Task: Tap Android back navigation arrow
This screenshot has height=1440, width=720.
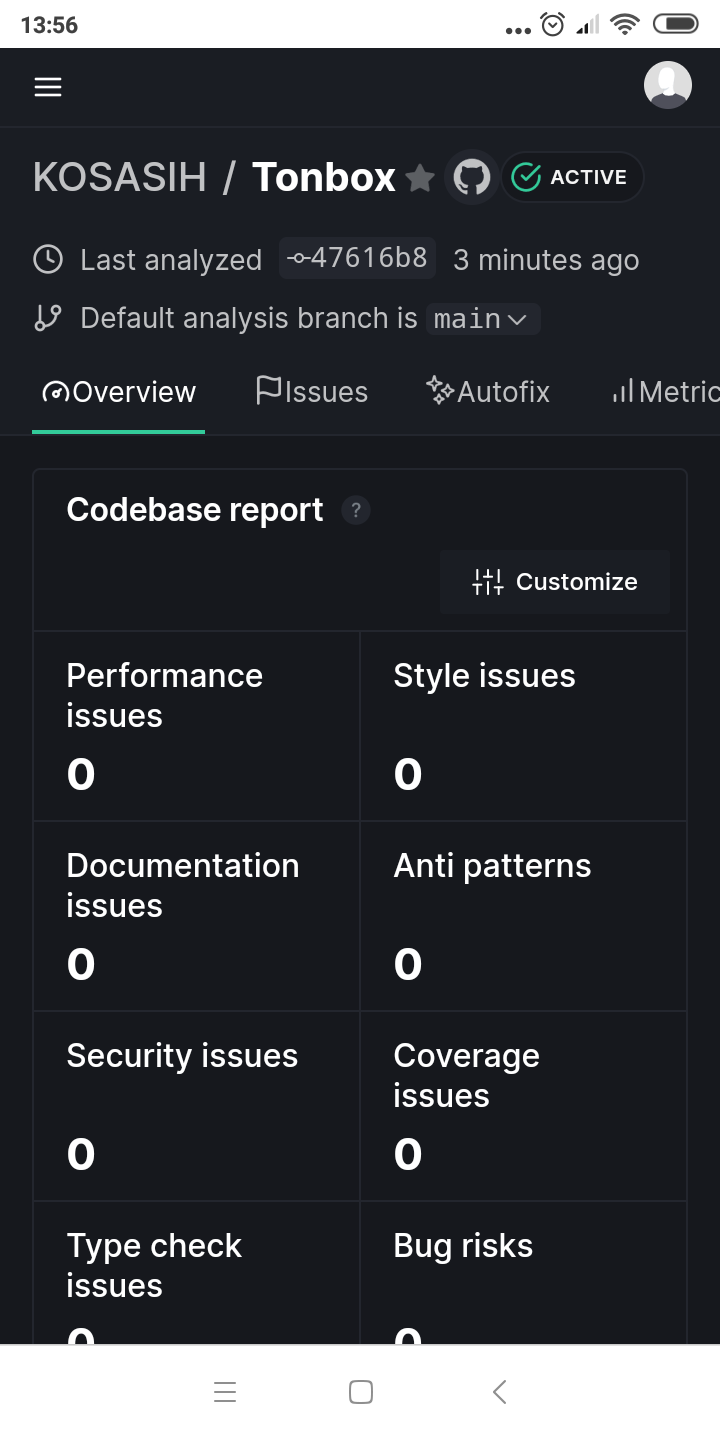Action: (x=500, y=1392)
